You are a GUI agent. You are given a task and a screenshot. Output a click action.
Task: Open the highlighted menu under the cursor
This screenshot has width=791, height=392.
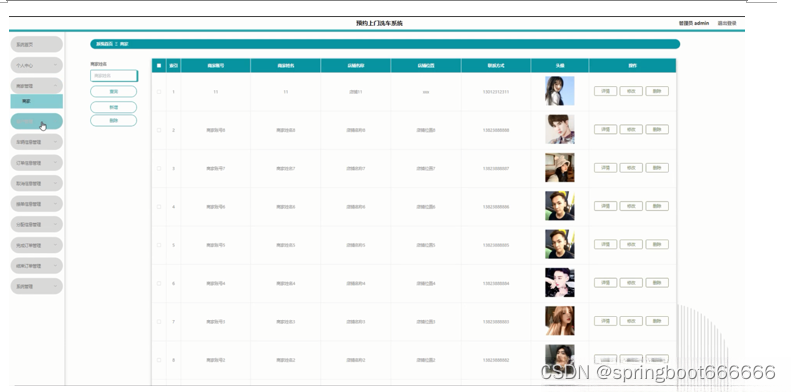tap(36, 122)
